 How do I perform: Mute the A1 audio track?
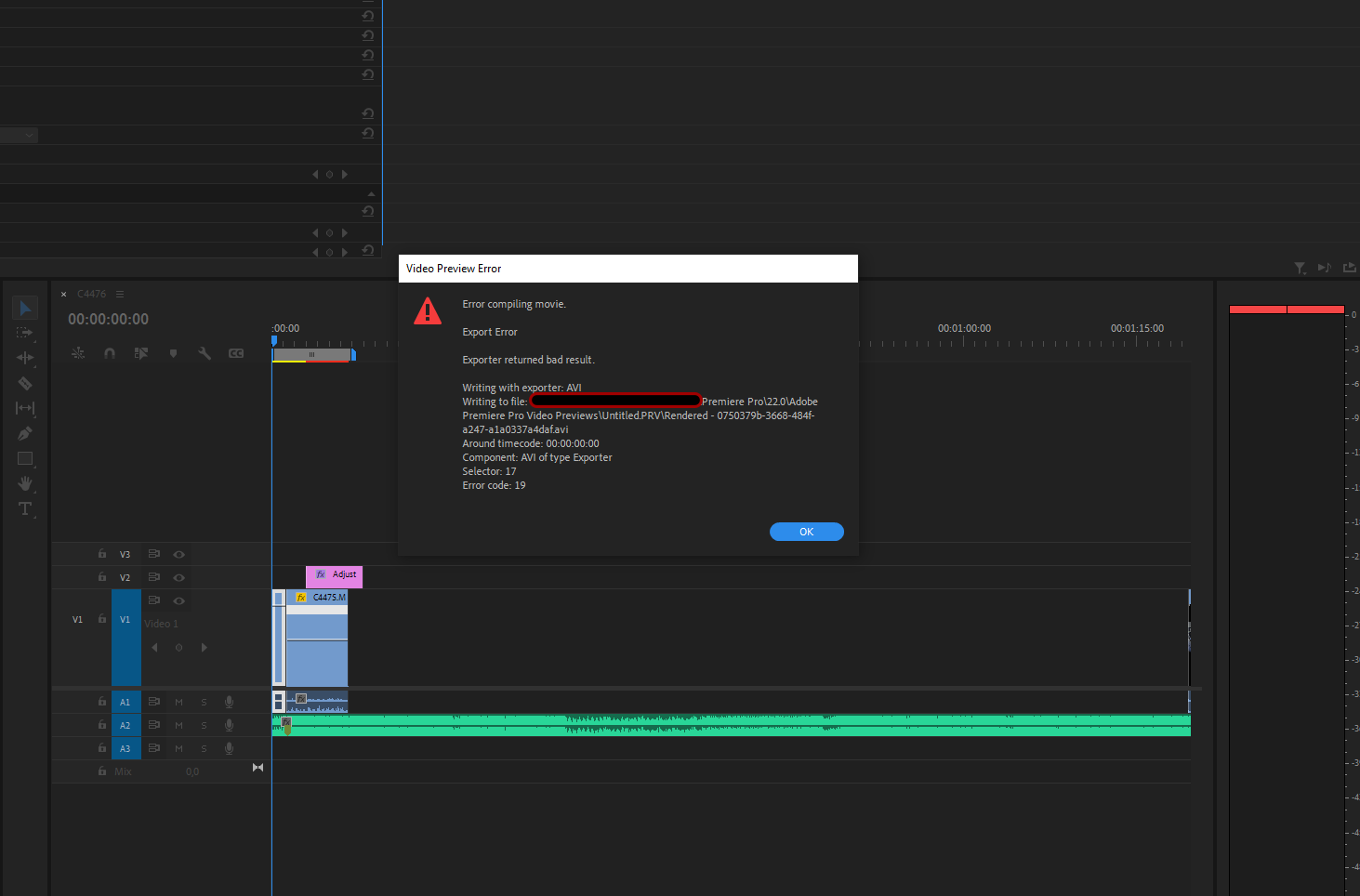point(178,702)
